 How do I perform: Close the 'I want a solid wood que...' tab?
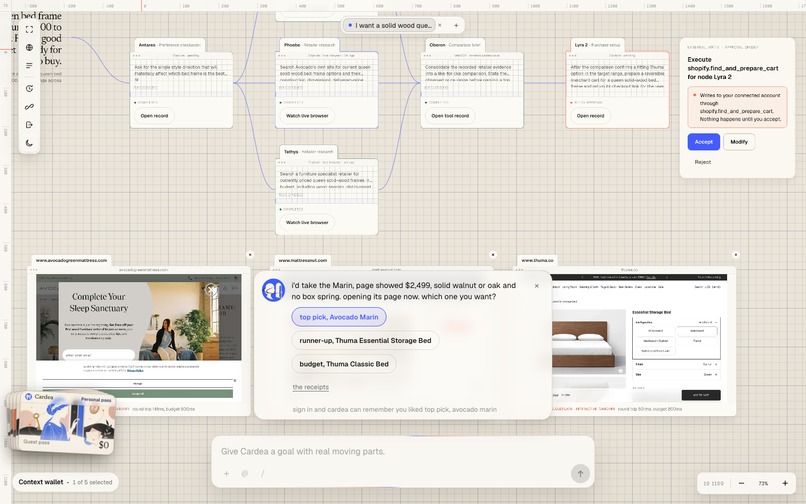(x=439, y=25)
